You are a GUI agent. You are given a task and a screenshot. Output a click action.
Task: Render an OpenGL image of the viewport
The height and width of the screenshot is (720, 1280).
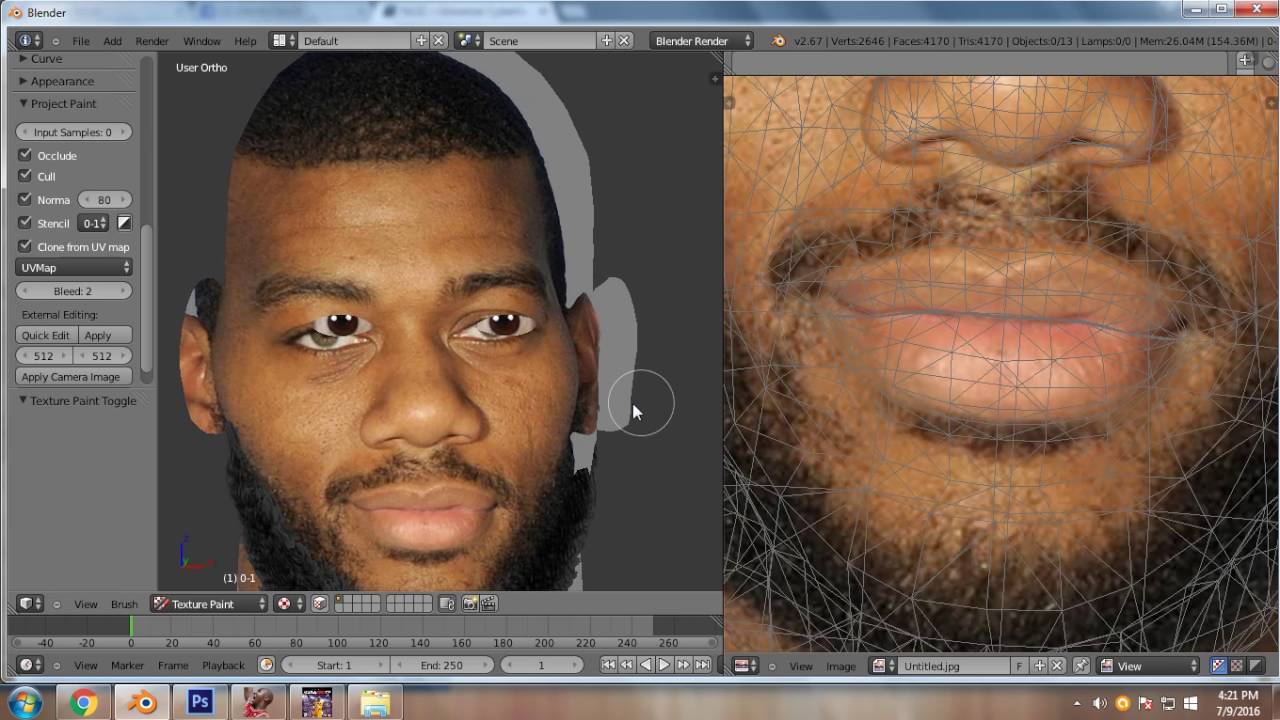[x=470, y=604]
